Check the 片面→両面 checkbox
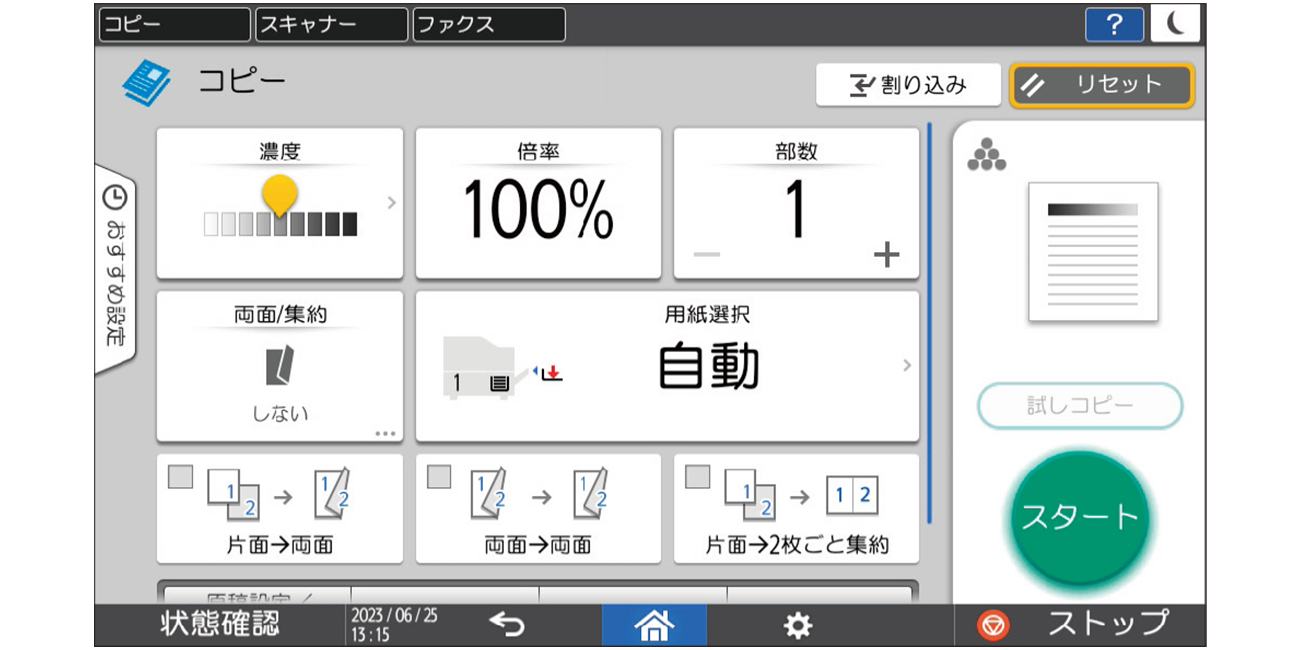The image size is (1300, 650). pos(181,477)
